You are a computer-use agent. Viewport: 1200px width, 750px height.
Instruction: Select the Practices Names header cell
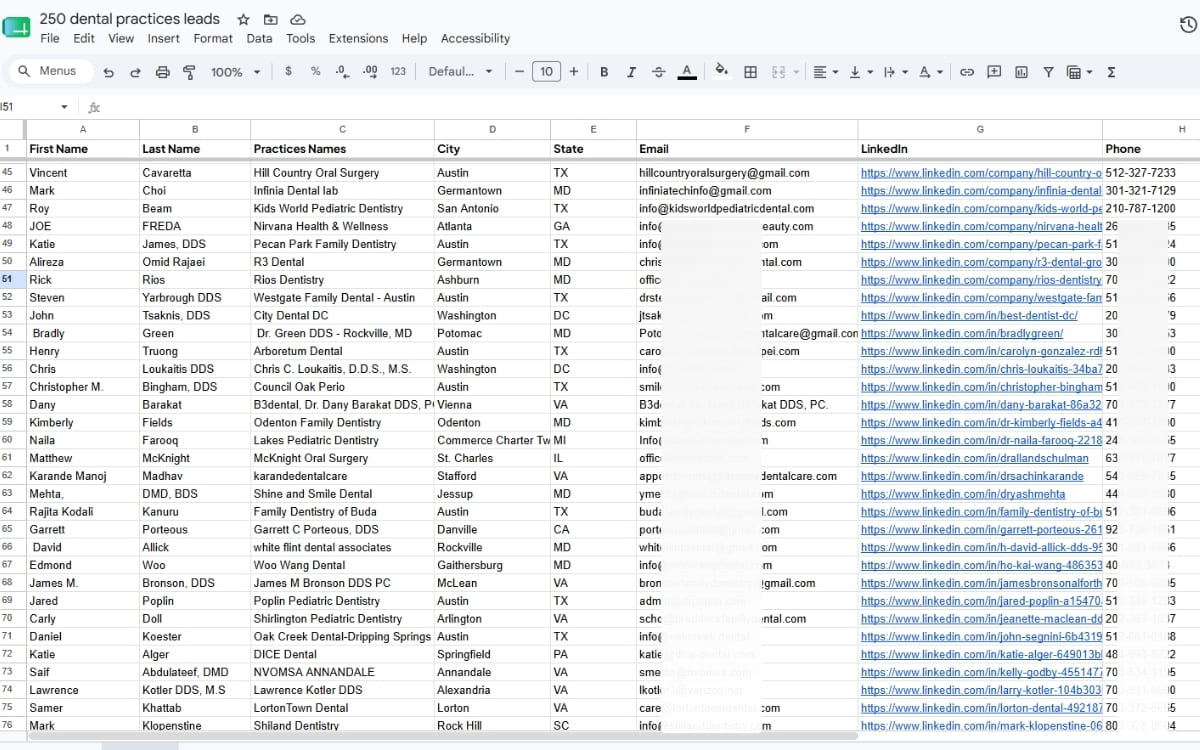click(x=342, y=149)
